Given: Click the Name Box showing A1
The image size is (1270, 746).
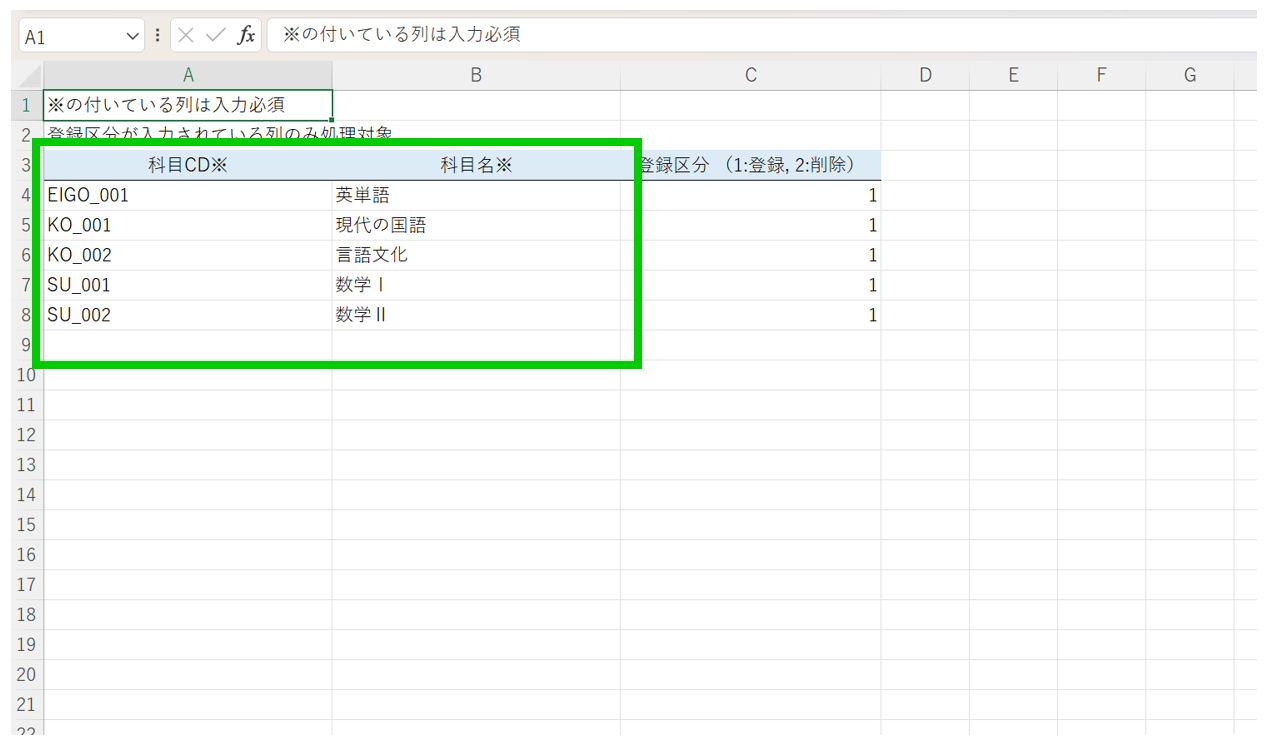Looking at the screenshot, I should tap(70, 37).
